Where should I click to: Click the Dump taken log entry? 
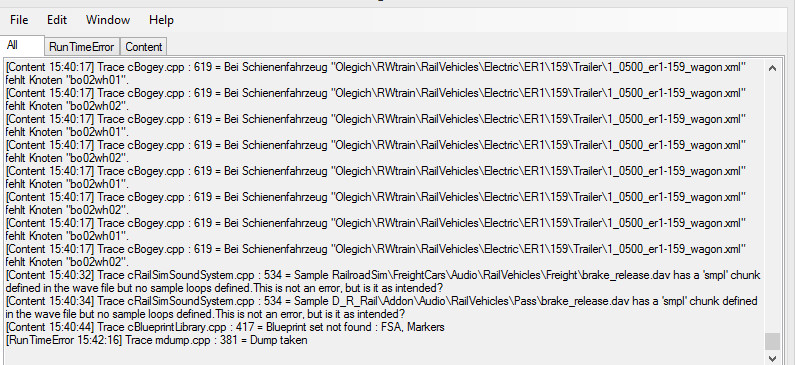(x=156, y=340)
